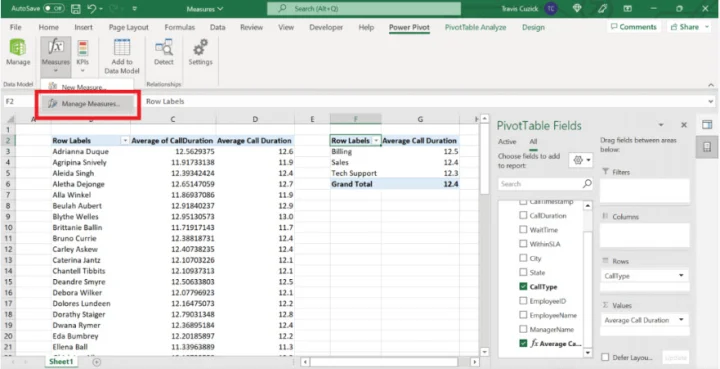Click the TC account avatar
The height and width of the screenshot is (369, 720).
pos(551,9)
